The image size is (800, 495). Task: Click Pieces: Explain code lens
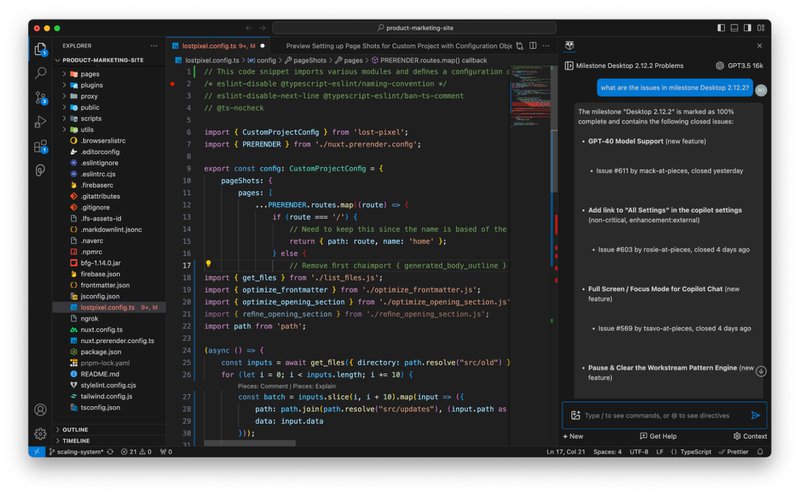(x=314, y=386)
